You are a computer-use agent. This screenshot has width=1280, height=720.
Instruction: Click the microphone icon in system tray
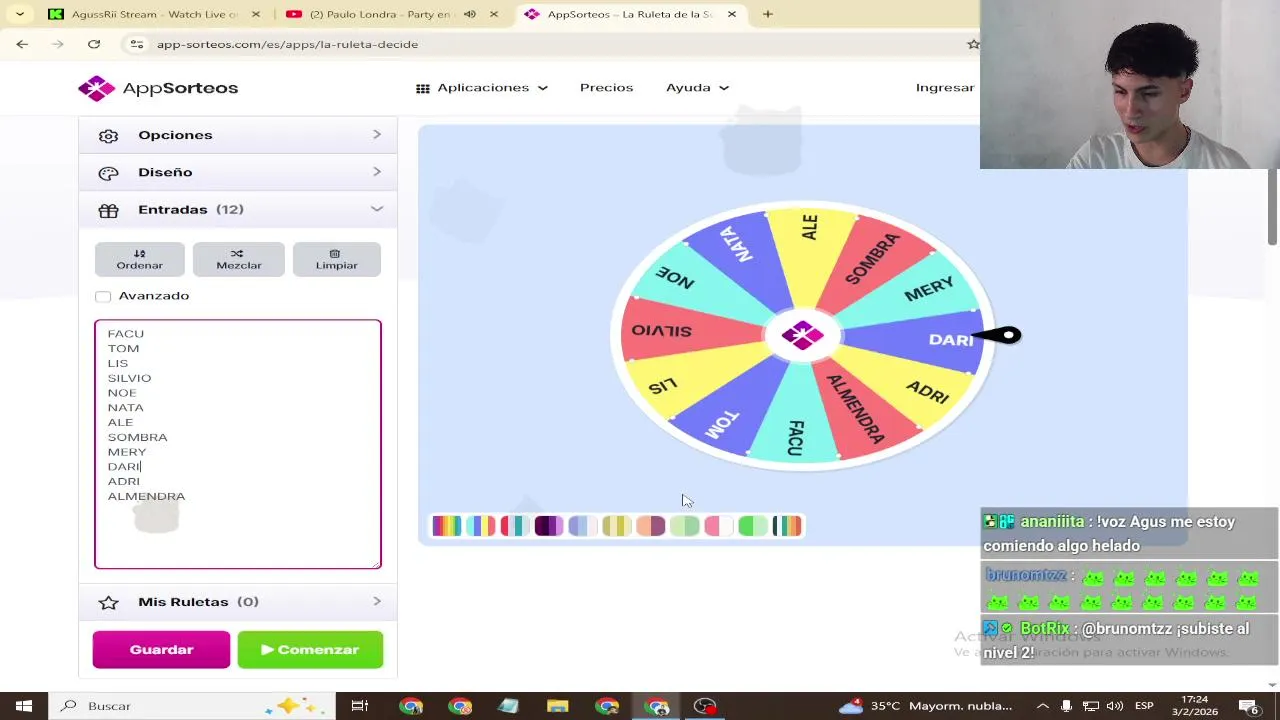point(1066,706)
